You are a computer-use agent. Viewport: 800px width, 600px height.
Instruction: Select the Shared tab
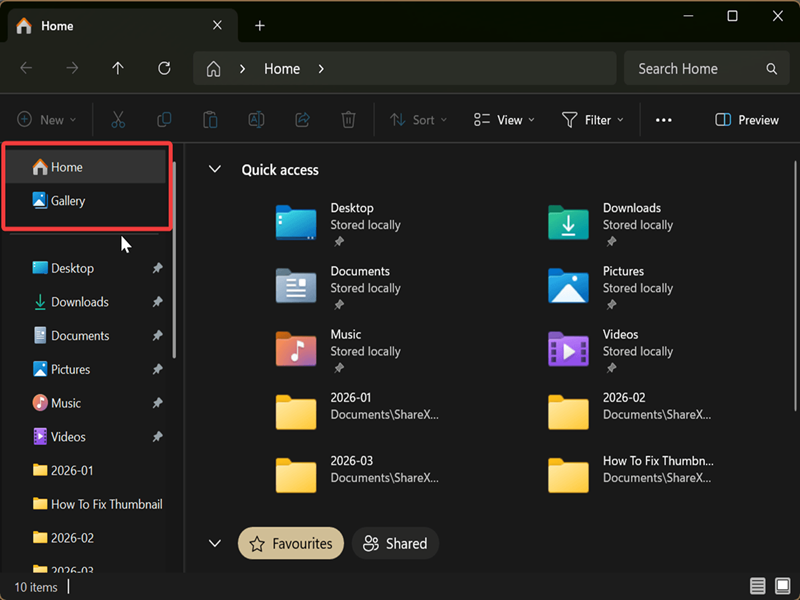(395, 544)
